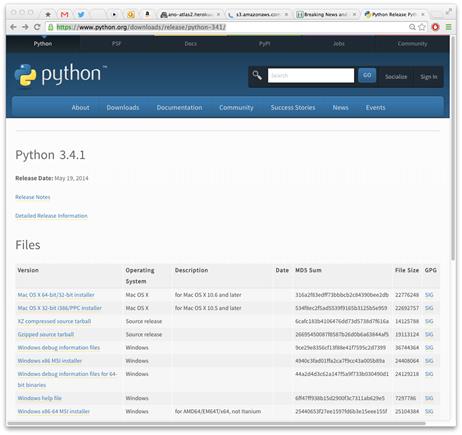This screenshot has width=462, height=435.
Task: Open the Documentation menu
Action: tap(179, 108)
